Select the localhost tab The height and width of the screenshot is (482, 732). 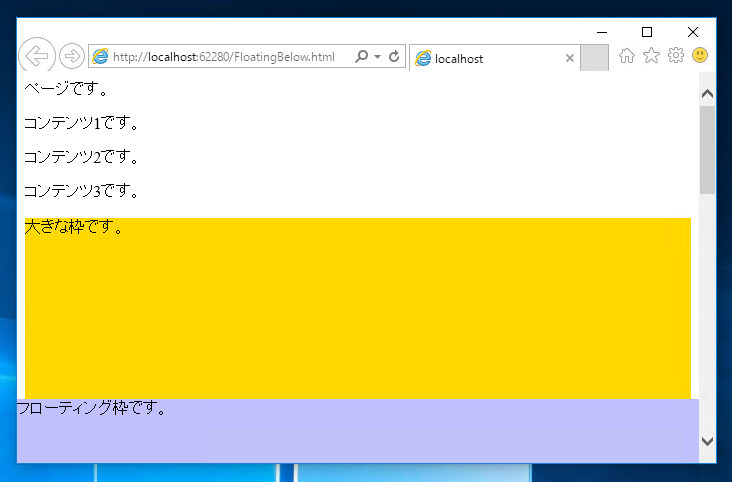coord(495,58)
